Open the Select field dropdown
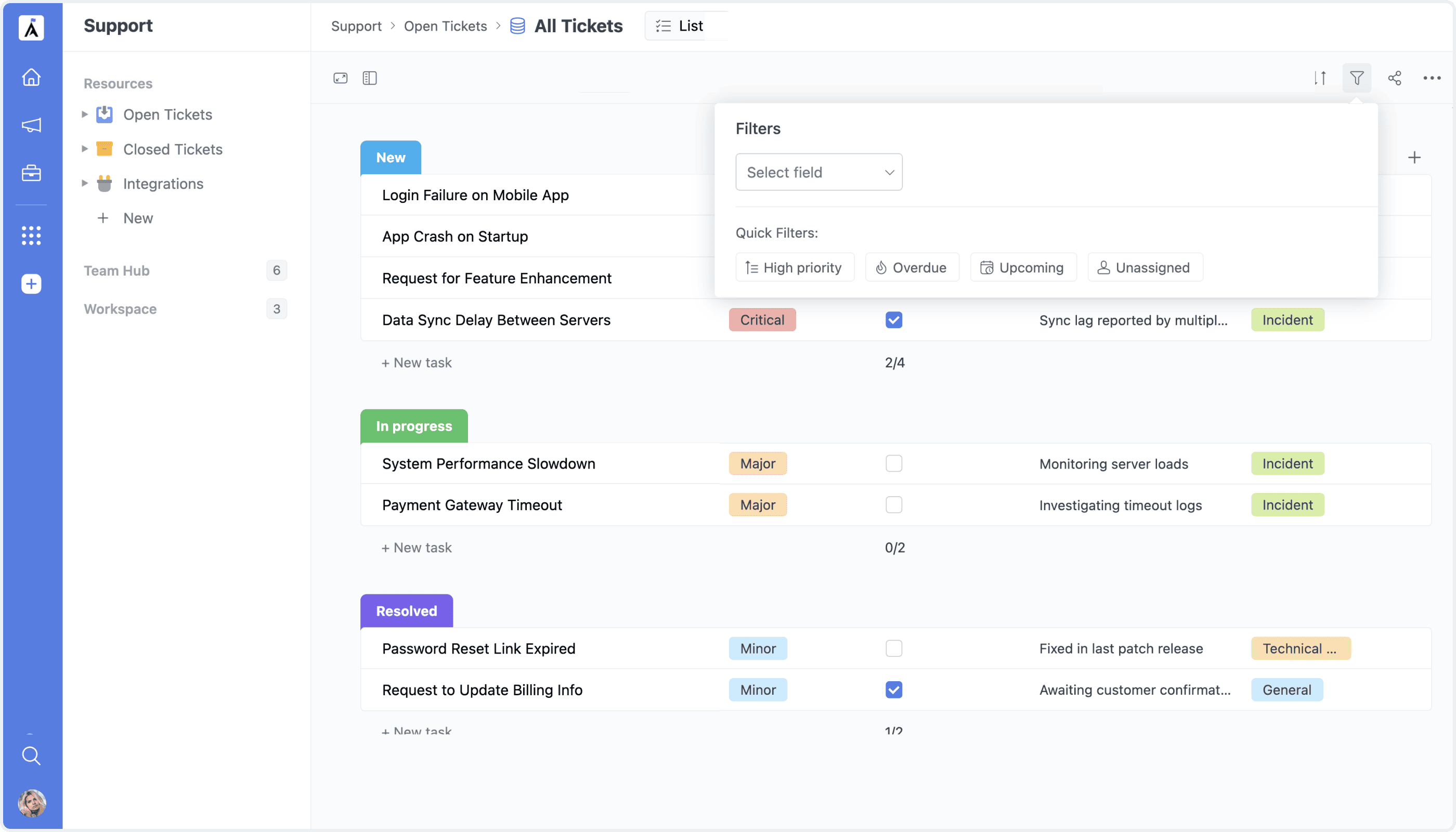Screen dimensions: 1456x832 (x=818, y=172)
